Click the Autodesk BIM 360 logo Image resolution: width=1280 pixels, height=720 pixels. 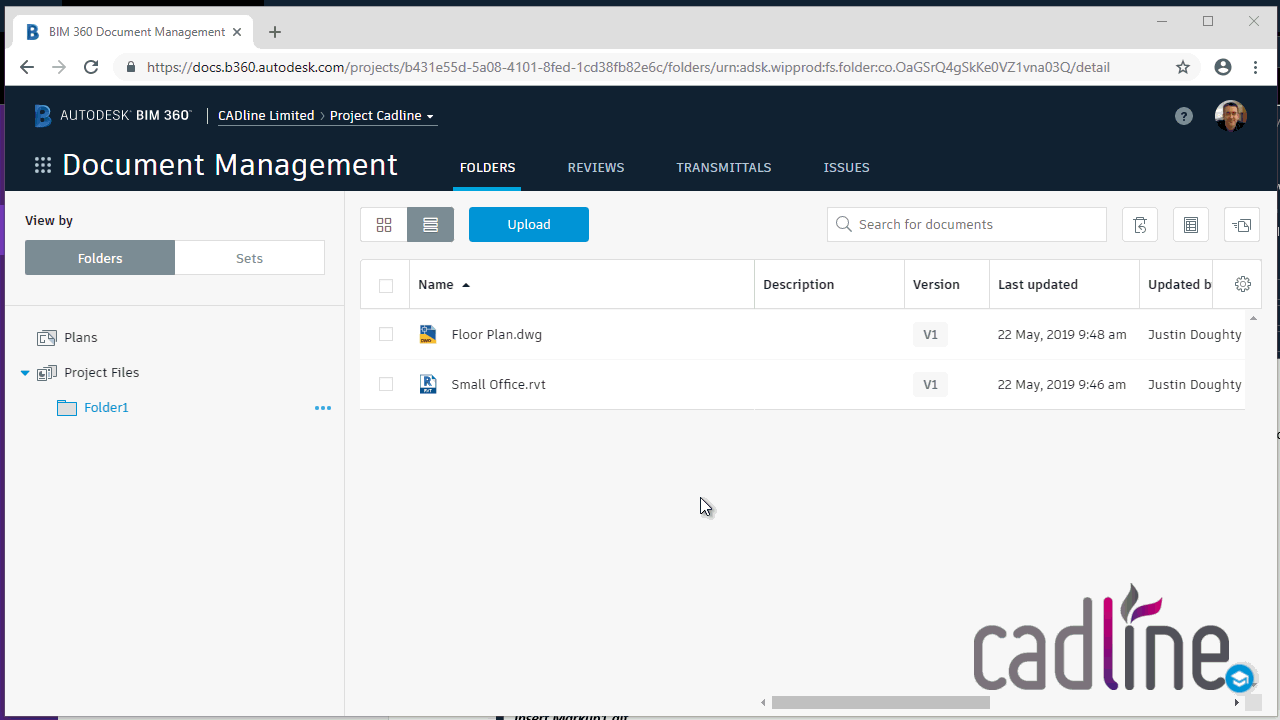pyautogui.click(x=112, y=116)
